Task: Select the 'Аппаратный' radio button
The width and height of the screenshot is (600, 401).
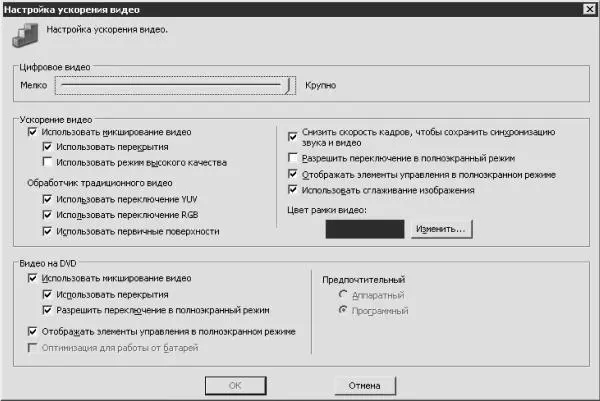Action: (x=346, y=295)
